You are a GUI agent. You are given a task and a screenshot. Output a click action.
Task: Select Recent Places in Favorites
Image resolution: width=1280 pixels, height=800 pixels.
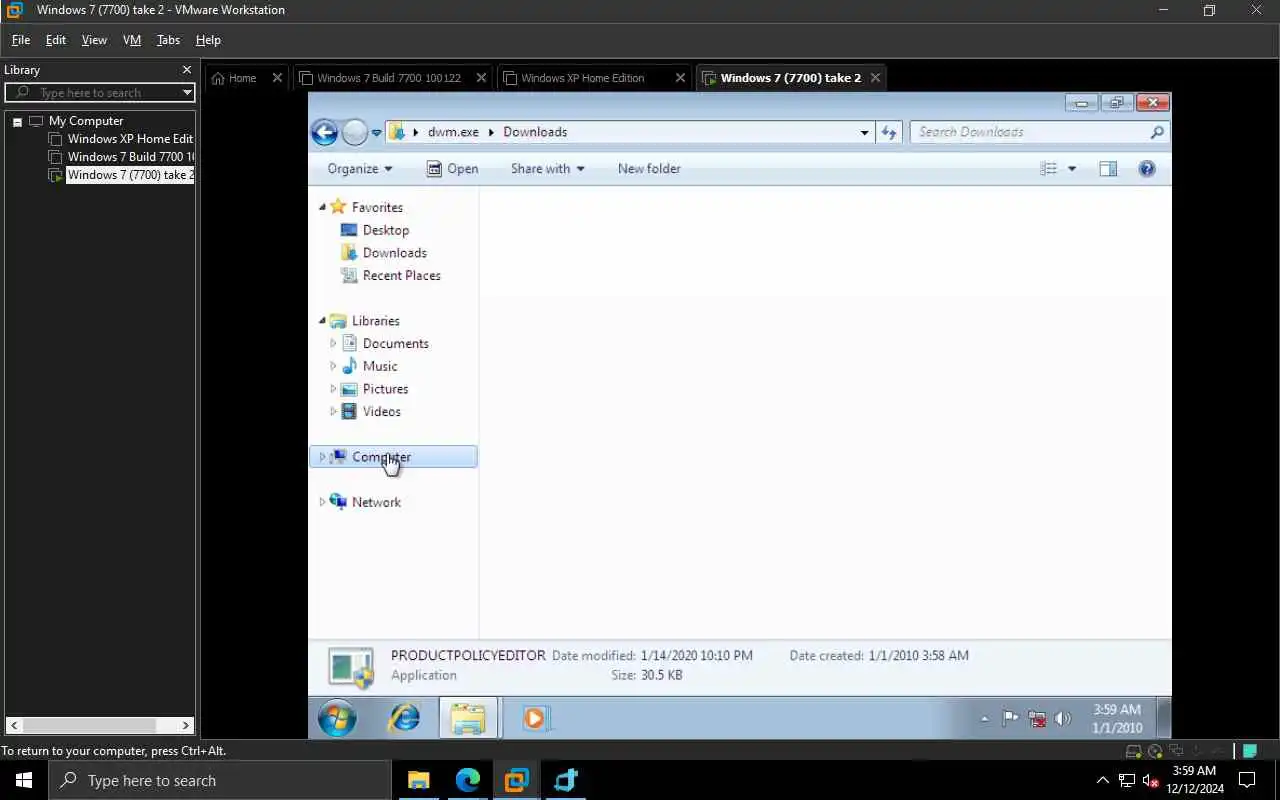click(401, 276)
